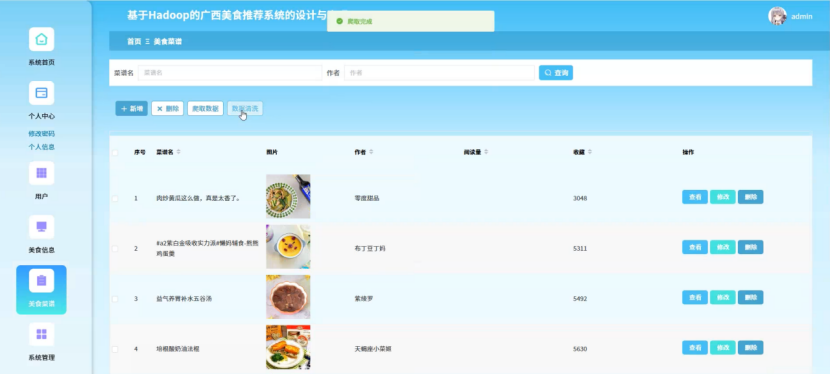
Task: Click favorites value 5630
Action: coord(580,349)
